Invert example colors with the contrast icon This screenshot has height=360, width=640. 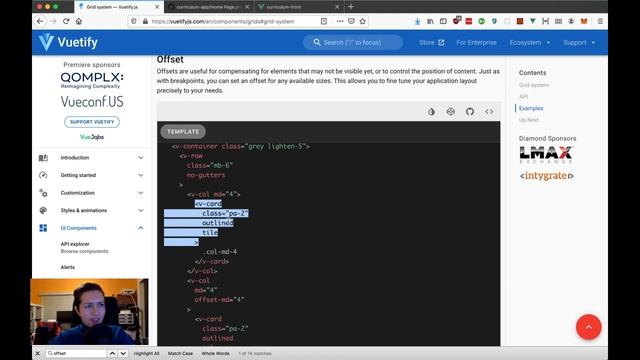pos(431,111)
